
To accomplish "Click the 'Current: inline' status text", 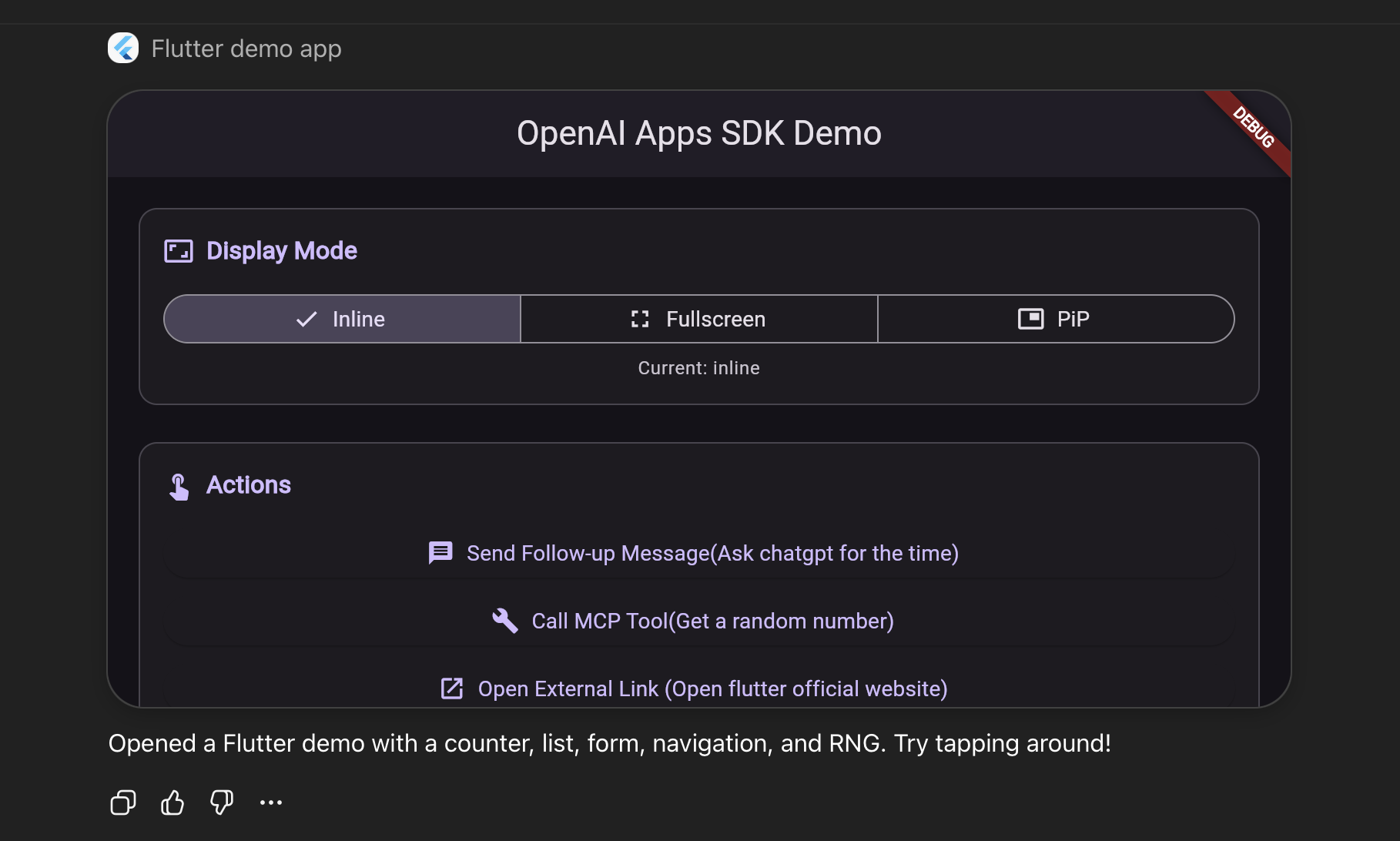I will [x=699, y=368].
